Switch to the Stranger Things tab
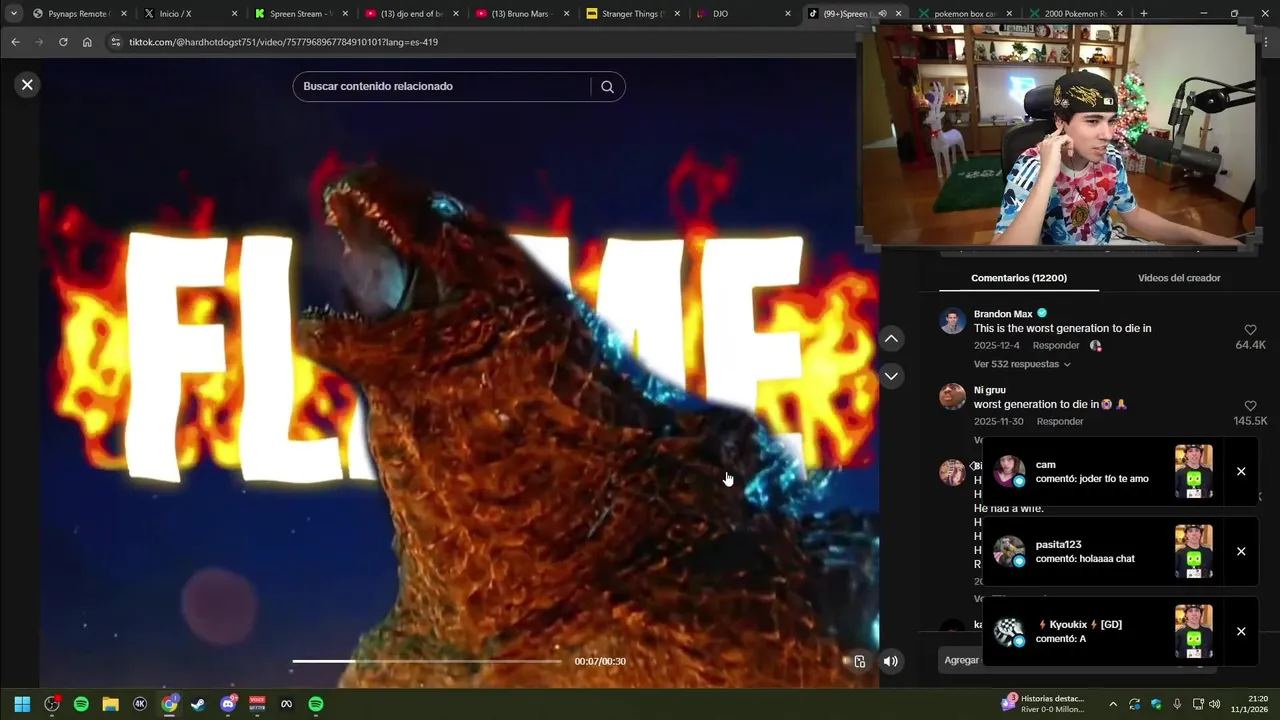Viewport: 1280px width, 720px height. tap(633, 14)
